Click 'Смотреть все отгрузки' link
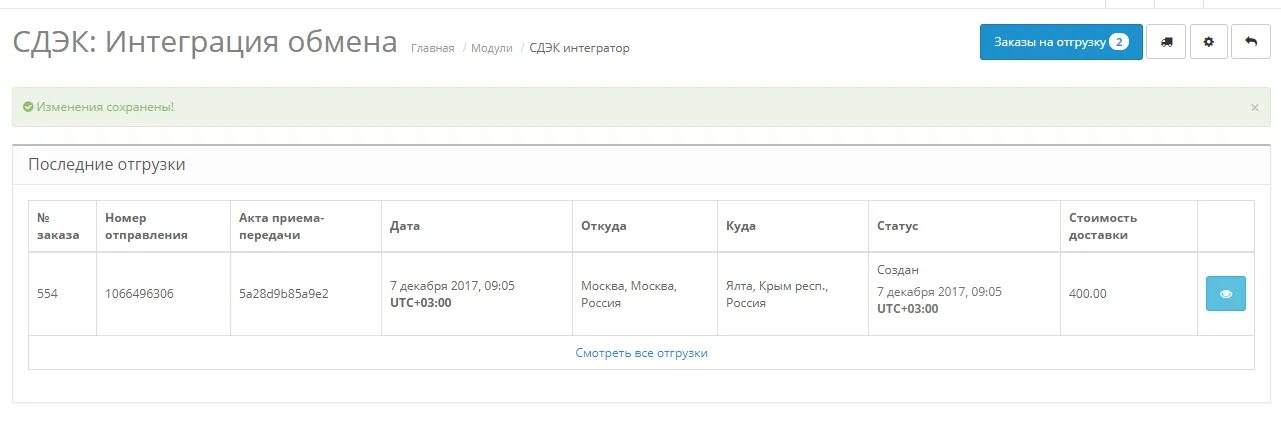 [x=641, y=353]
